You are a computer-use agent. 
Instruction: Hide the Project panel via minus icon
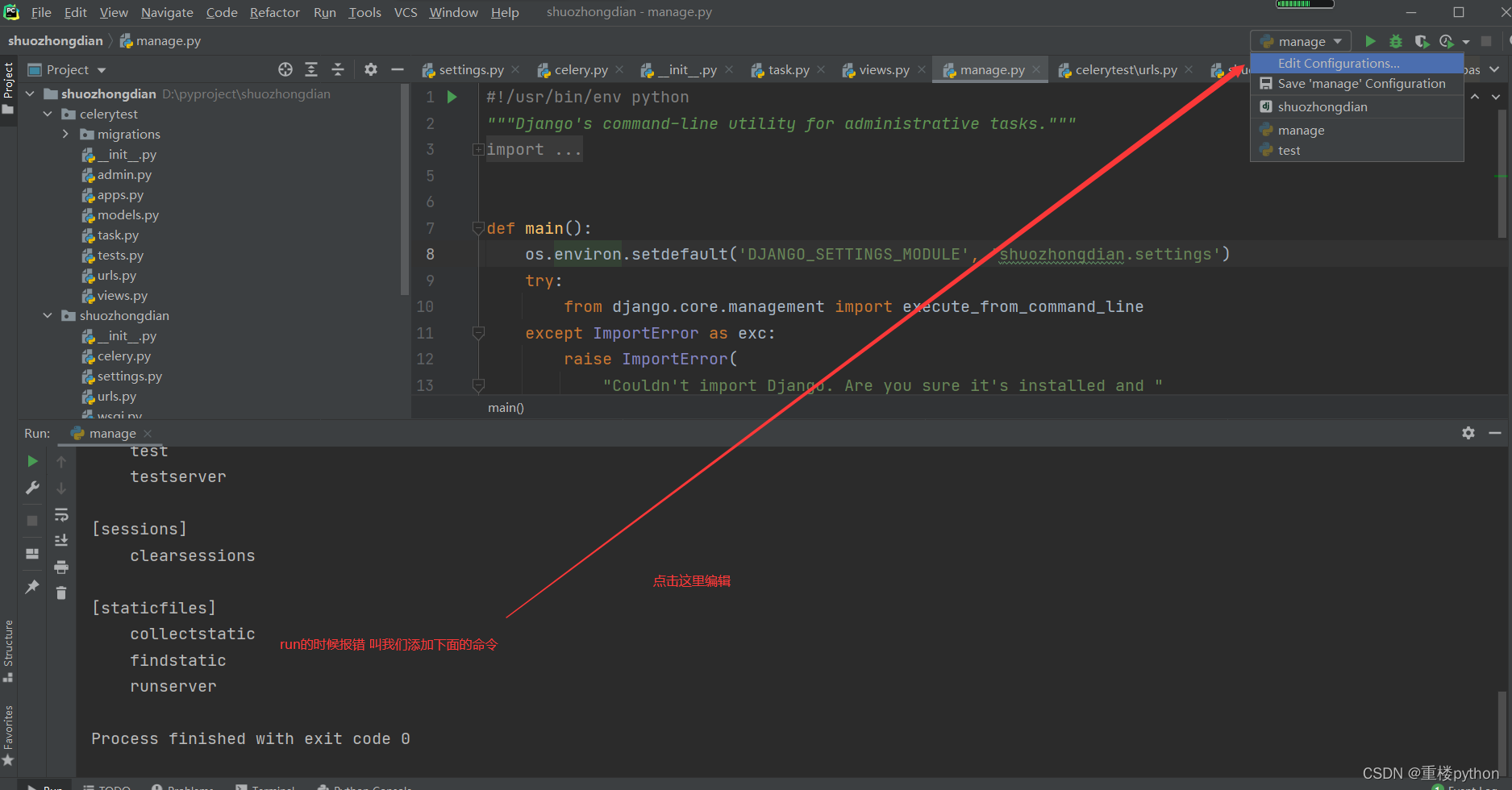[398, 70]
